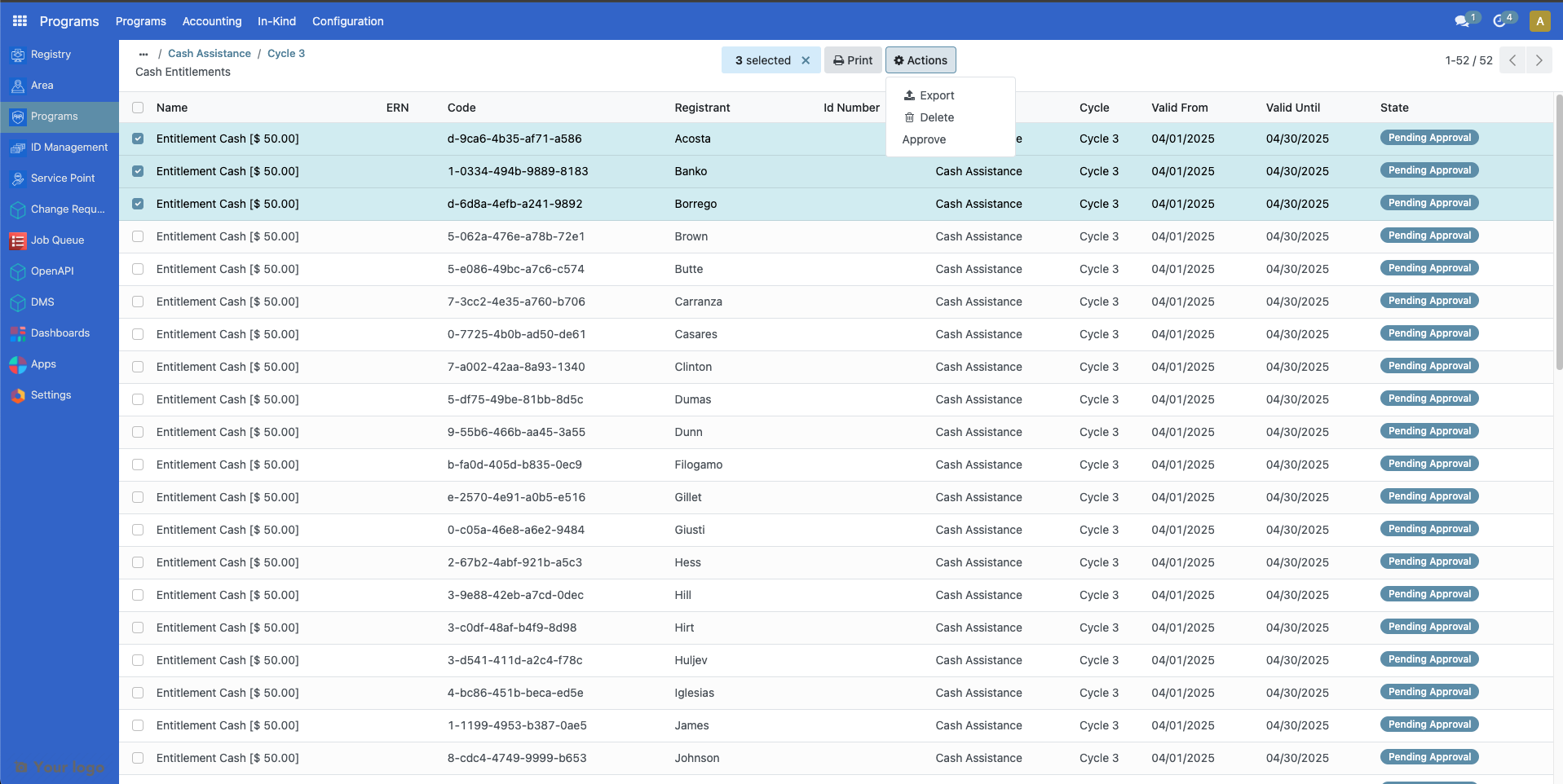Viewport: 1563px width, 784px height.
Task: Open the DMS section
Action: (x=43, y=302)
